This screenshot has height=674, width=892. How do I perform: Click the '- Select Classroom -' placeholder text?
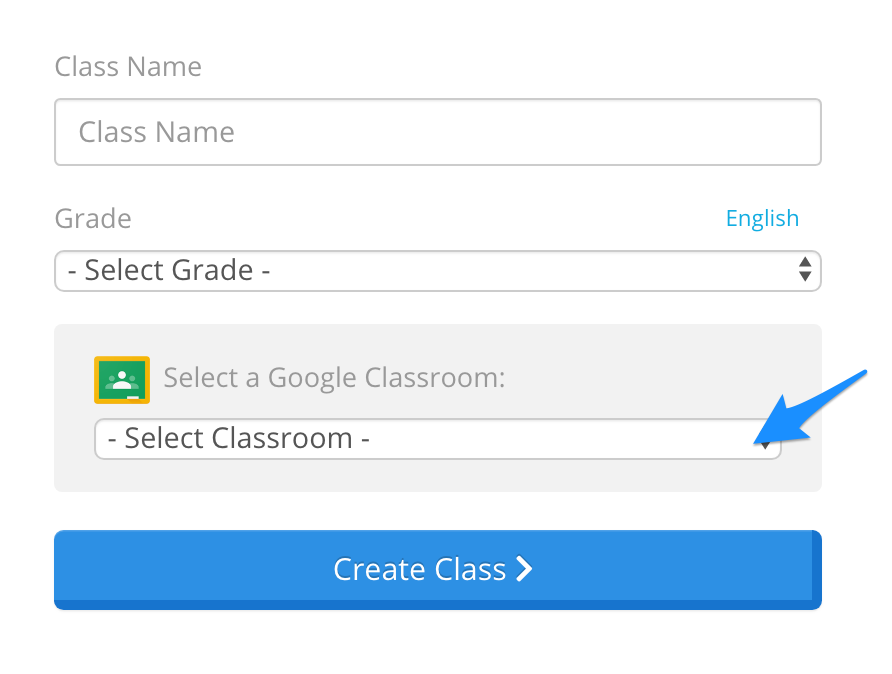pos(238,439)
